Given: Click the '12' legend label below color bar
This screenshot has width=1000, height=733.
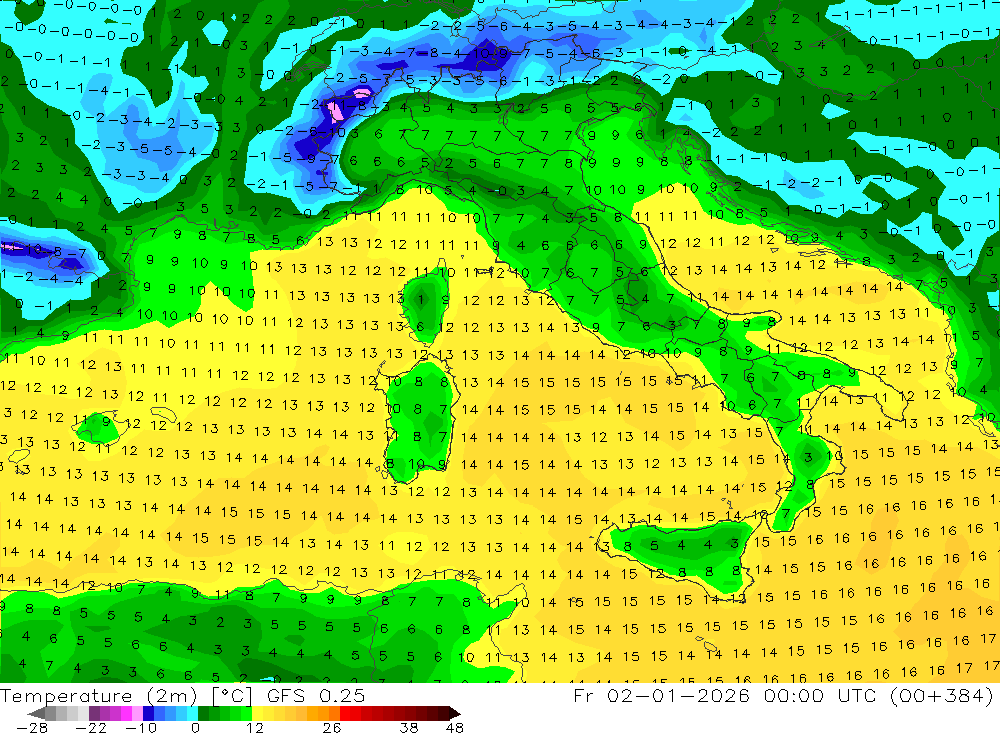Looking at the screenshot, I should click(x=254, y=728).
